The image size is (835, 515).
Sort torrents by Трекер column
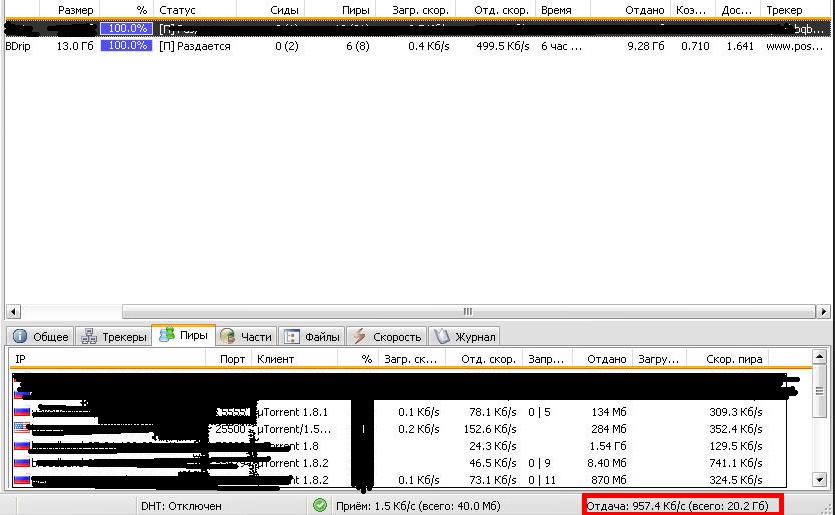coord(796,10)
